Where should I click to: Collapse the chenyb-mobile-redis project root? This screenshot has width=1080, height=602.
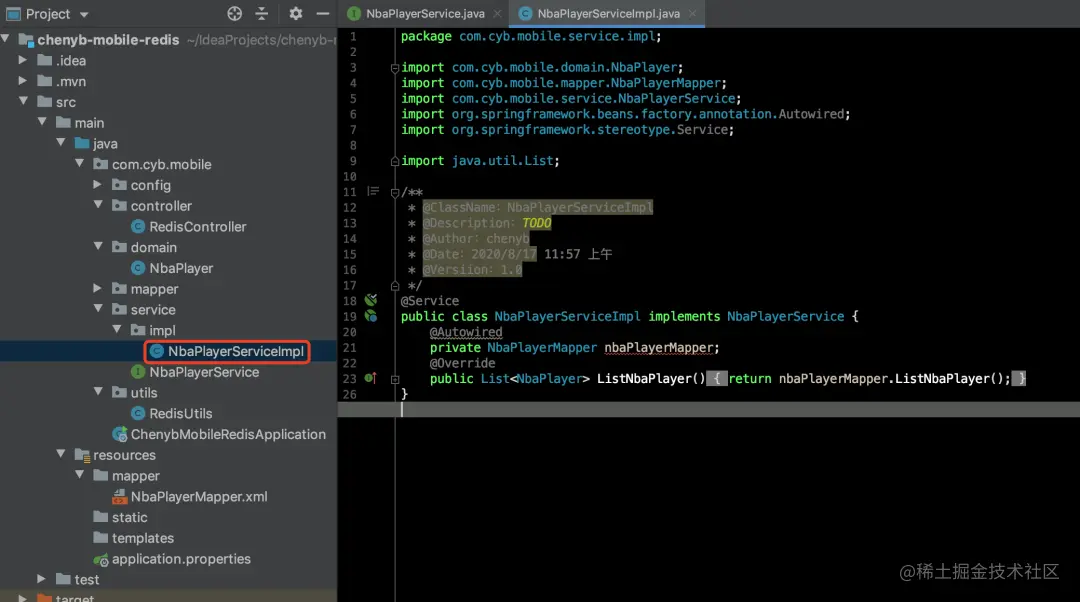coord(6,39)
